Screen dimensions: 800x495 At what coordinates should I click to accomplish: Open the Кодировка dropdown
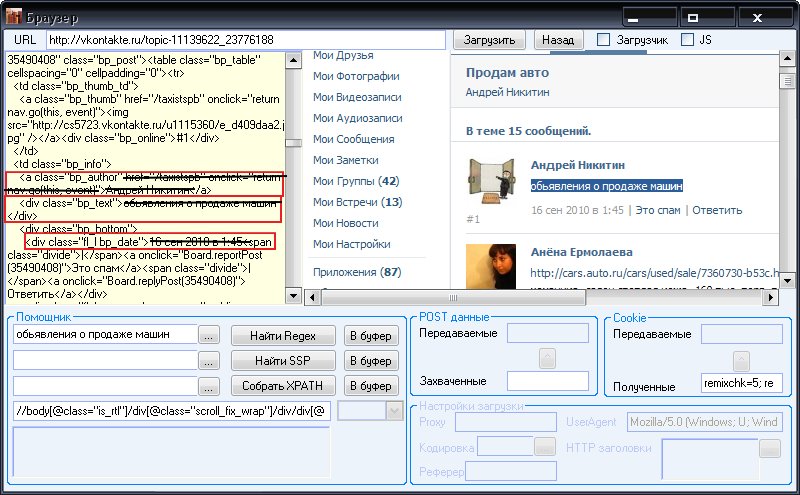click(x=545, y=447)
